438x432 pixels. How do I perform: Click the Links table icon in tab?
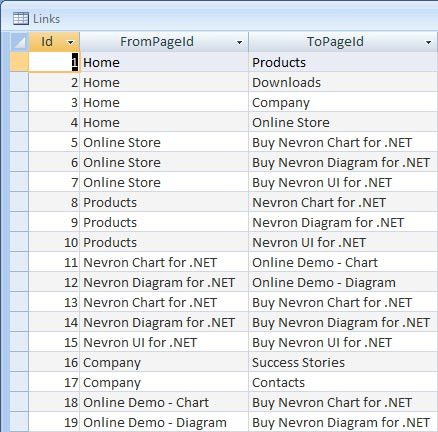[x=21, y=19]
